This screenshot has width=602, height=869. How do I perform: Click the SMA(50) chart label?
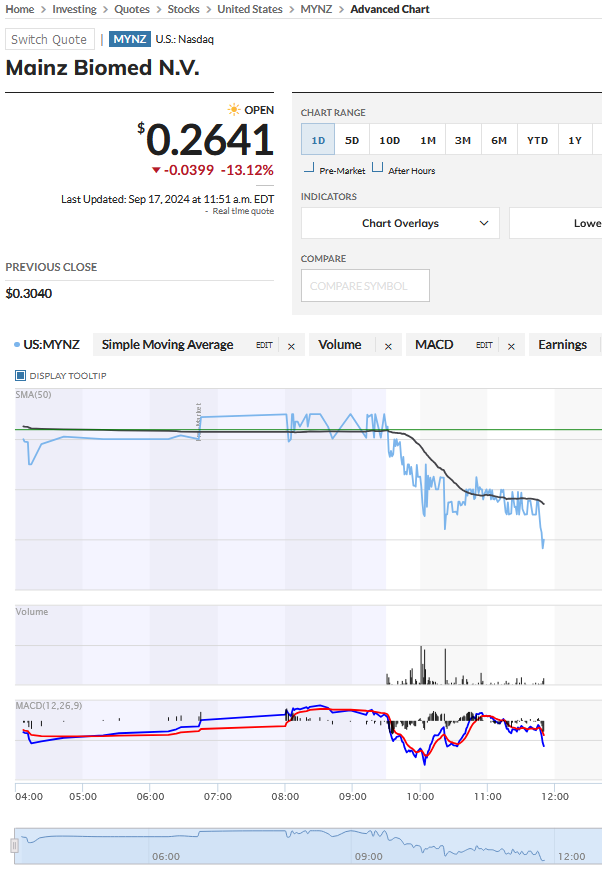point(33,395)
